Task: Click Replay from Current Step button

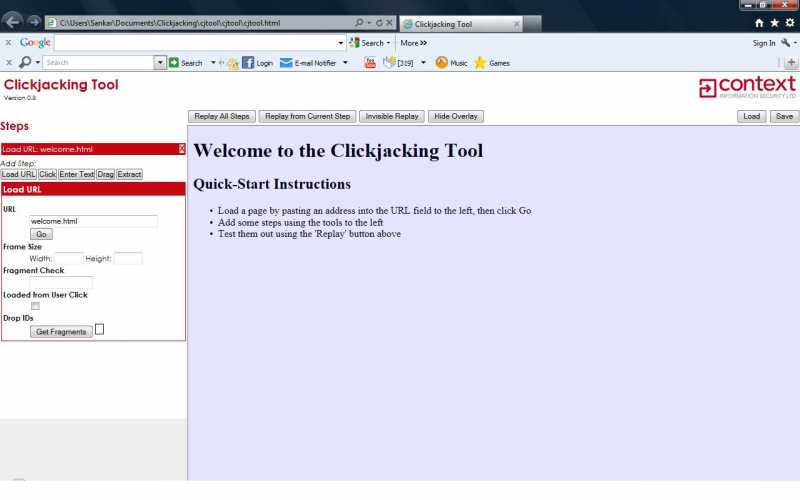Action: [307, 116]
